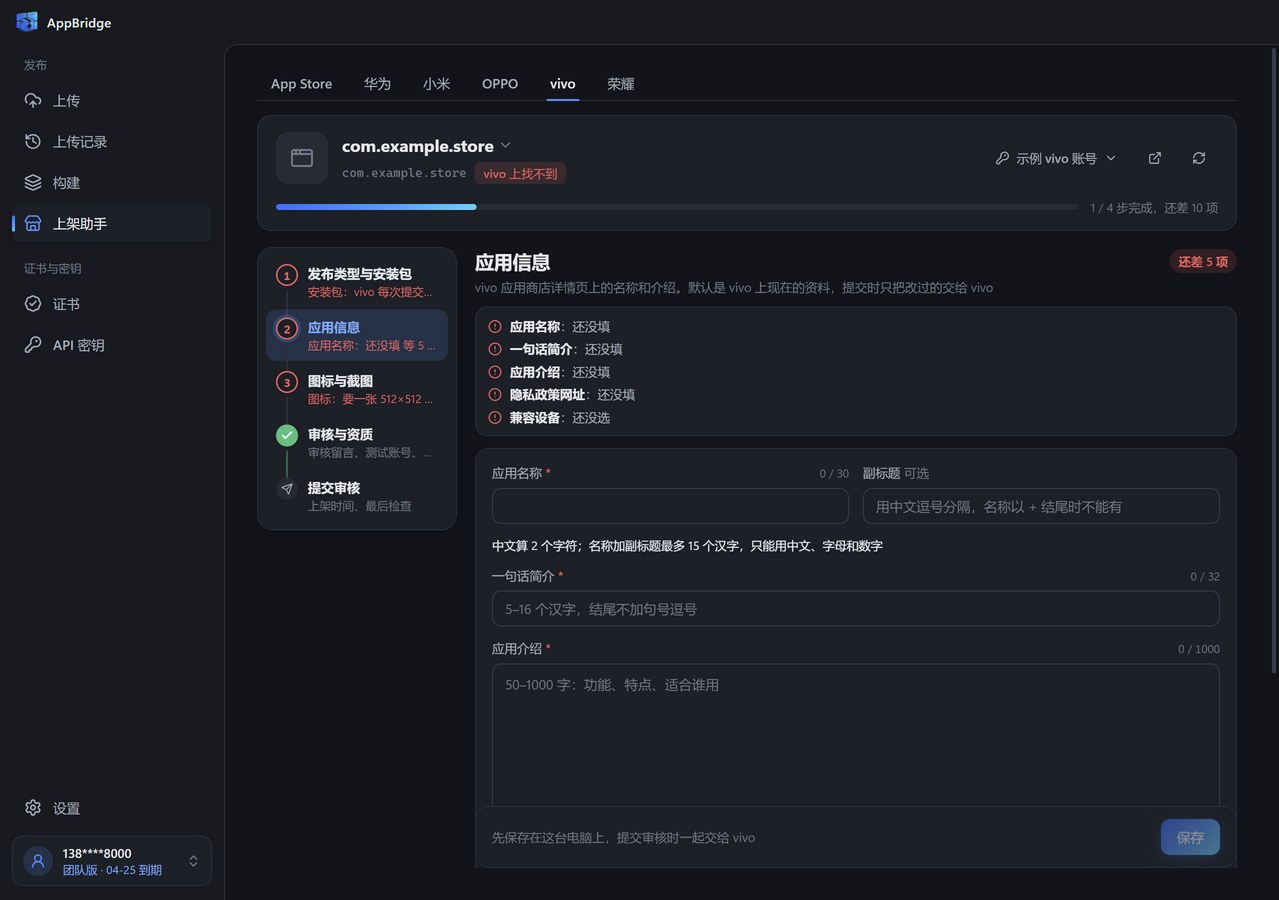Viewport: 1279px width, 900px height.
Task: Open step 3 图标与截图
Action: (x=357, y=389)
